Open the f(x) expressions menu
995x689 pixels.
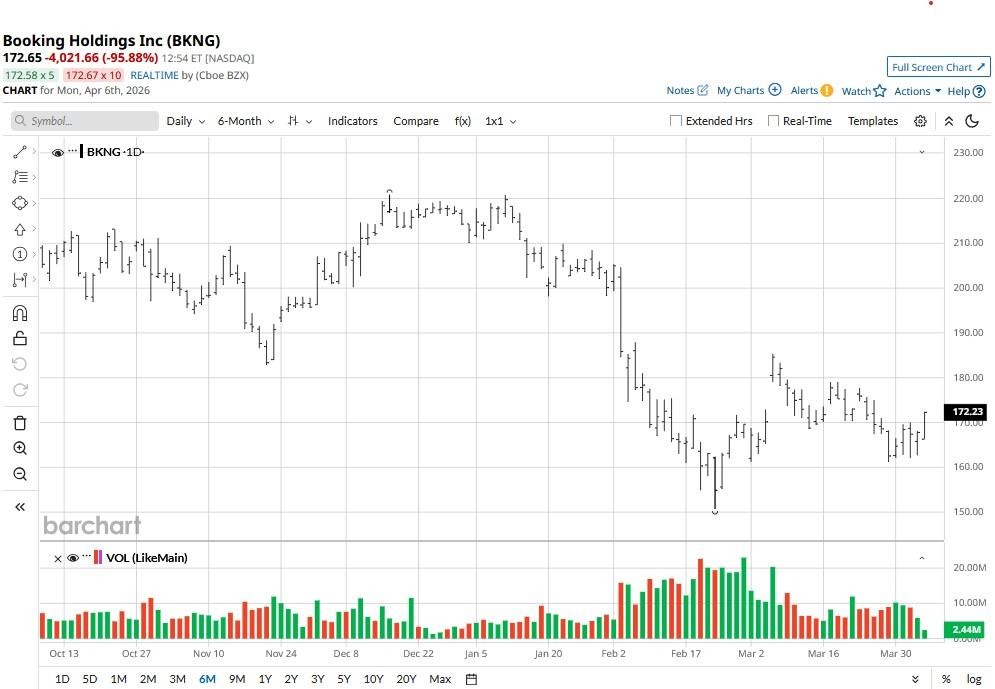pyautogui.click(x=463, y=121)
